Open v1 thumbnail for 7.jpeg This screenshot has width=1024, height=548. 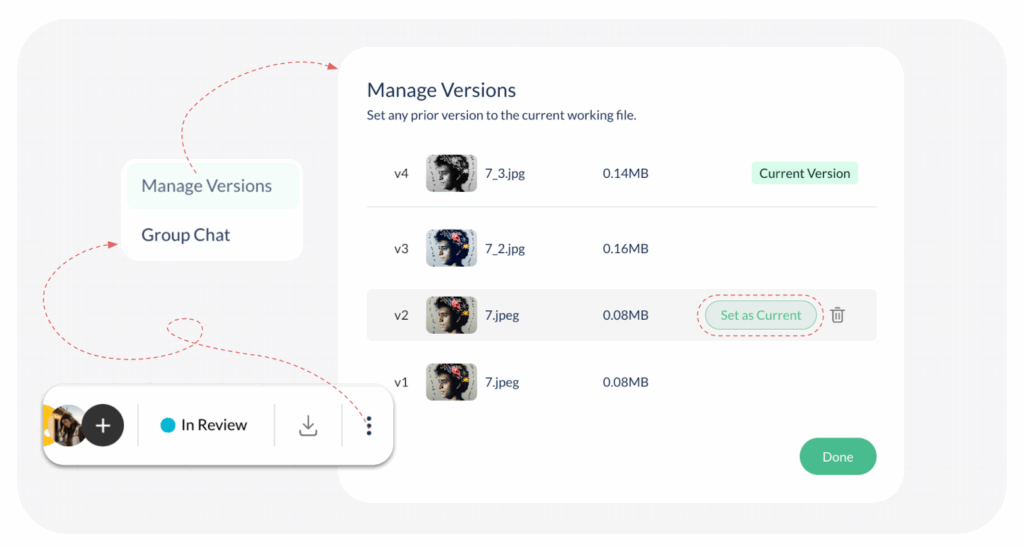coord(451,382)
